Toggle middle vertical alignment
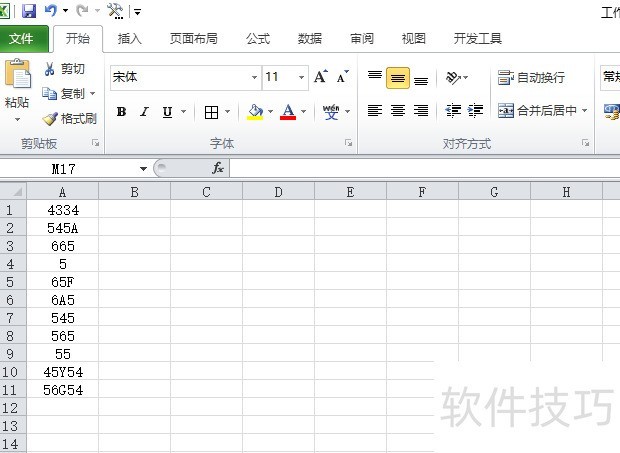 coord(398,78)
